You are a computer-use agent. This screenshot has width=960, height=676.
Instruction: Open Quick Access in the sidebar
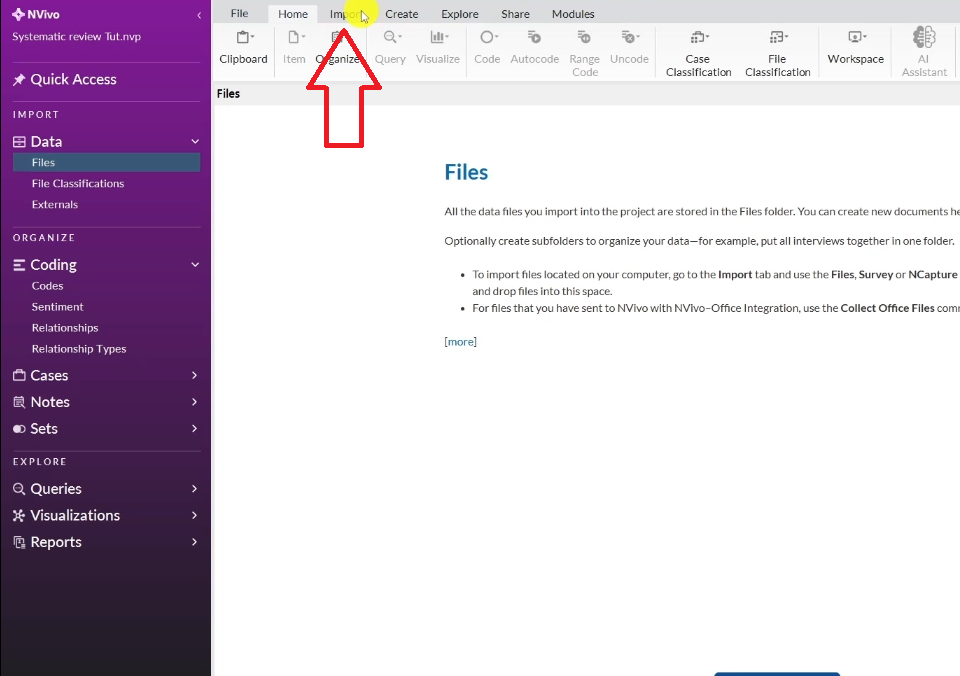tap(73, 80)
